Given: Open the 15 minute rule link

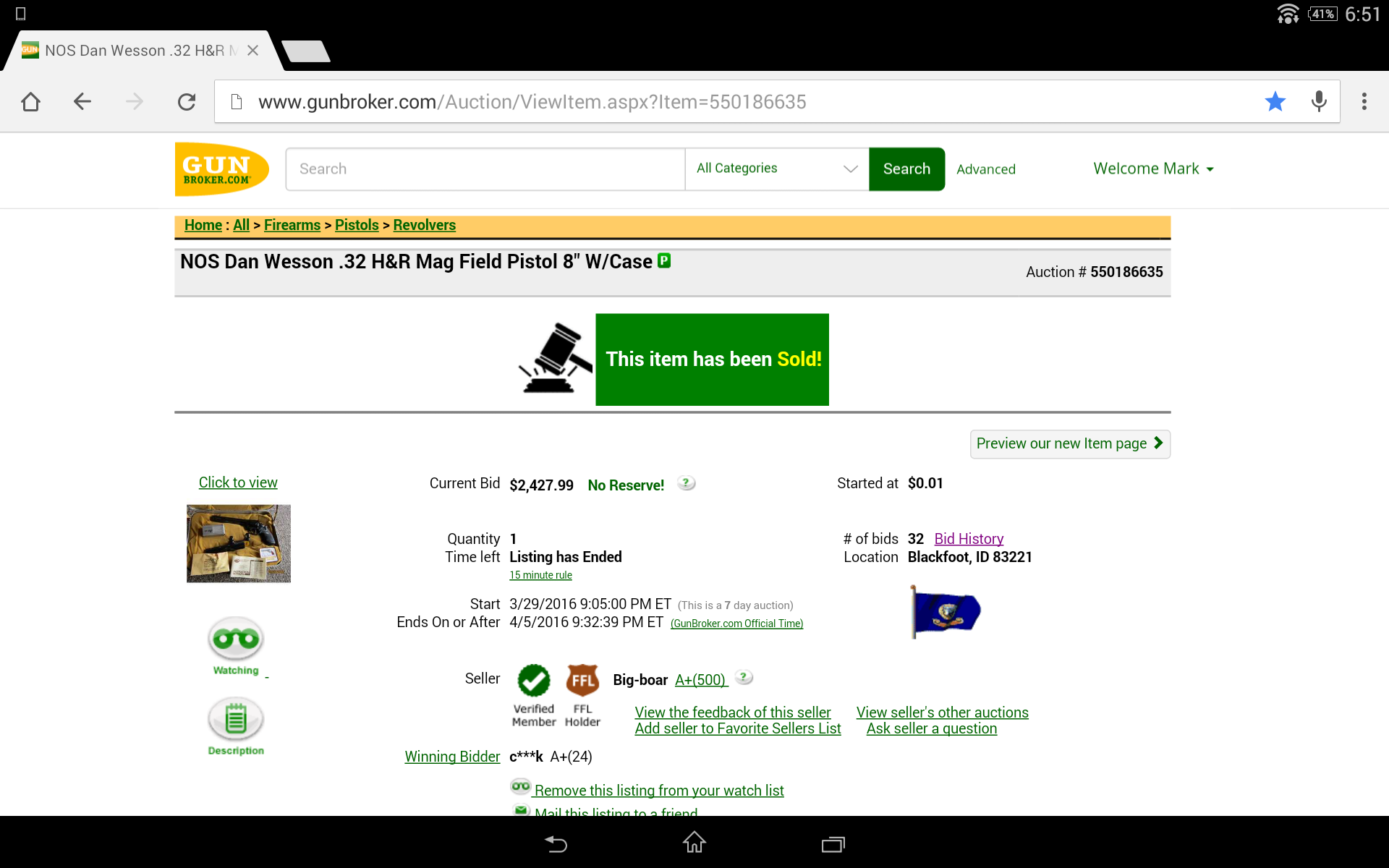Looking at the screenshot, I should pyautogui.click(x=540, y=575).
